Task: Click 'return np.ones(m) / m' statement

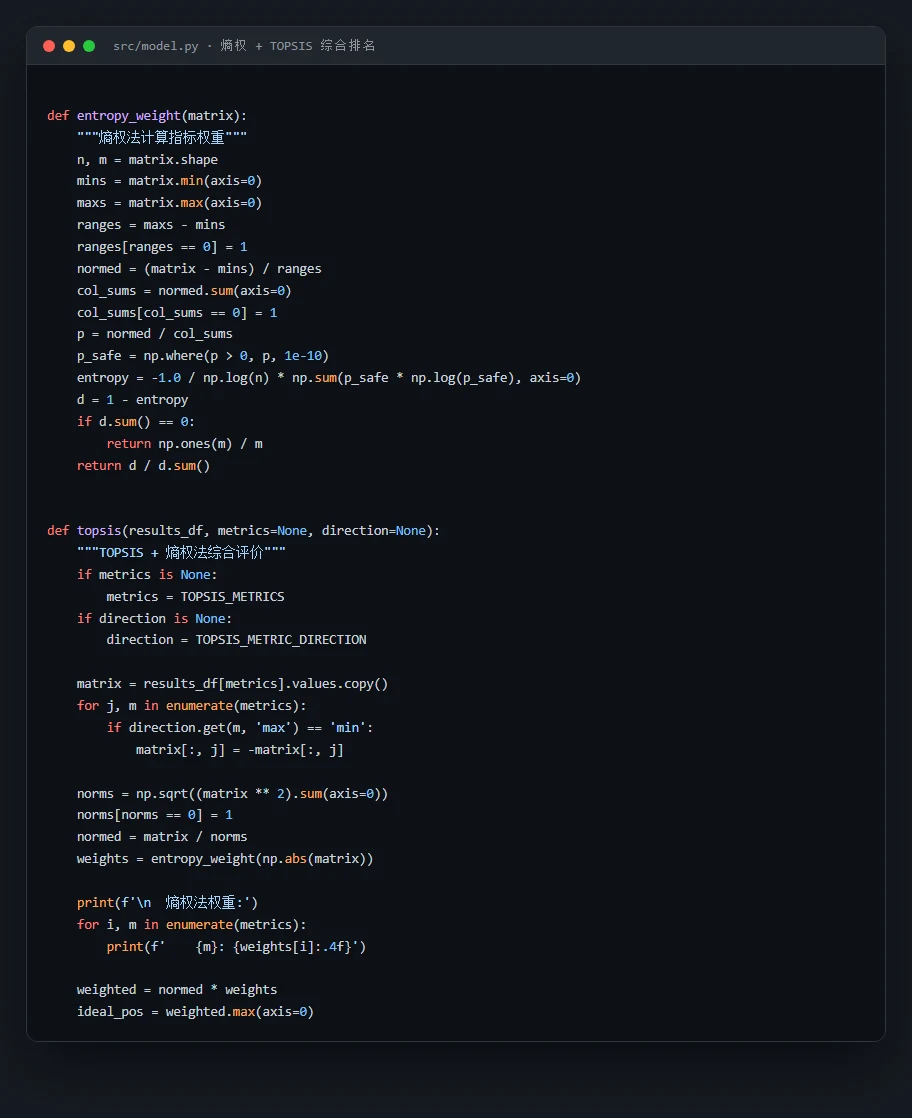Action: point(185,443)
